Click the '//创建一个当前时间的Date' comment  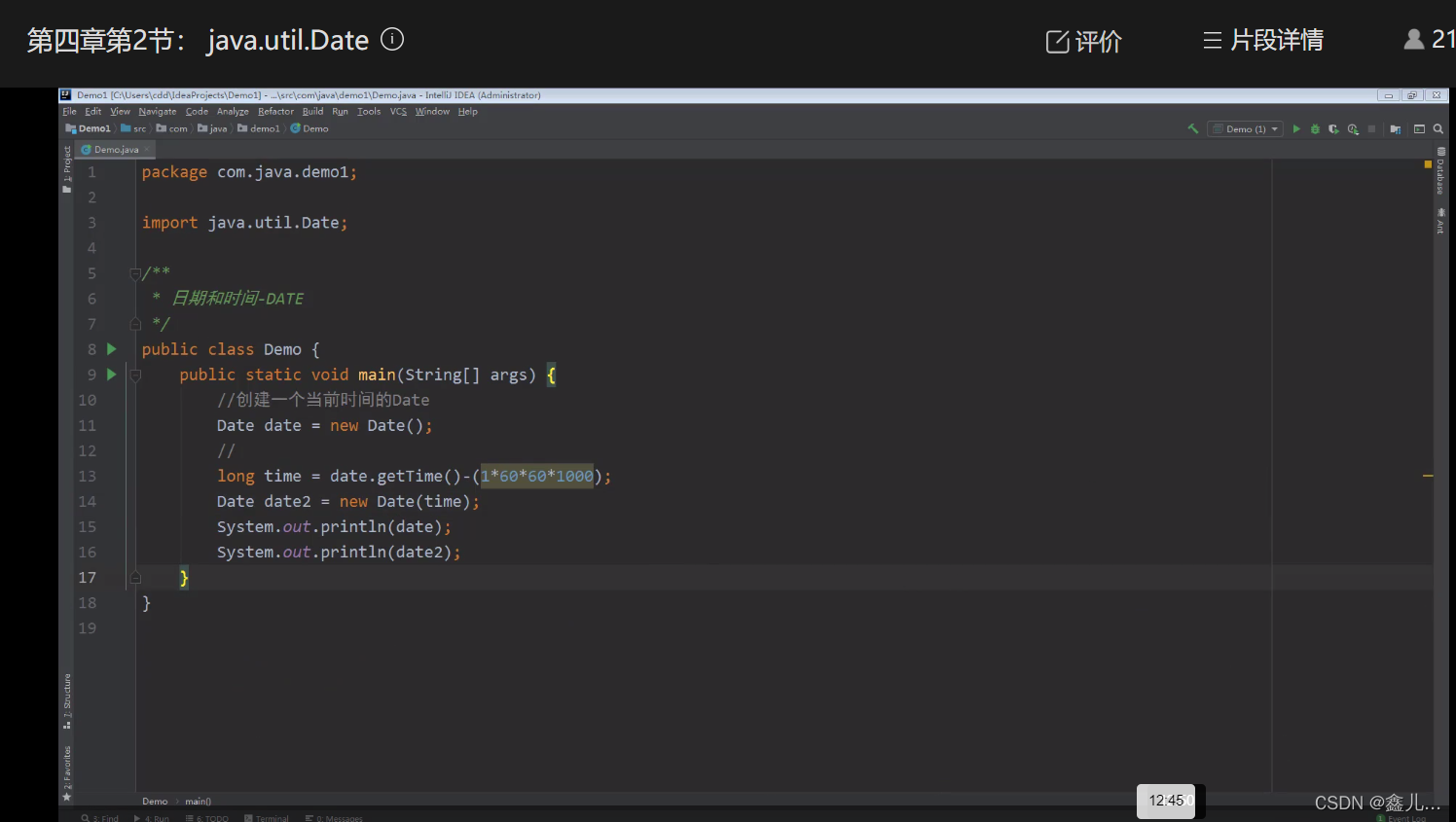point(323,400)
